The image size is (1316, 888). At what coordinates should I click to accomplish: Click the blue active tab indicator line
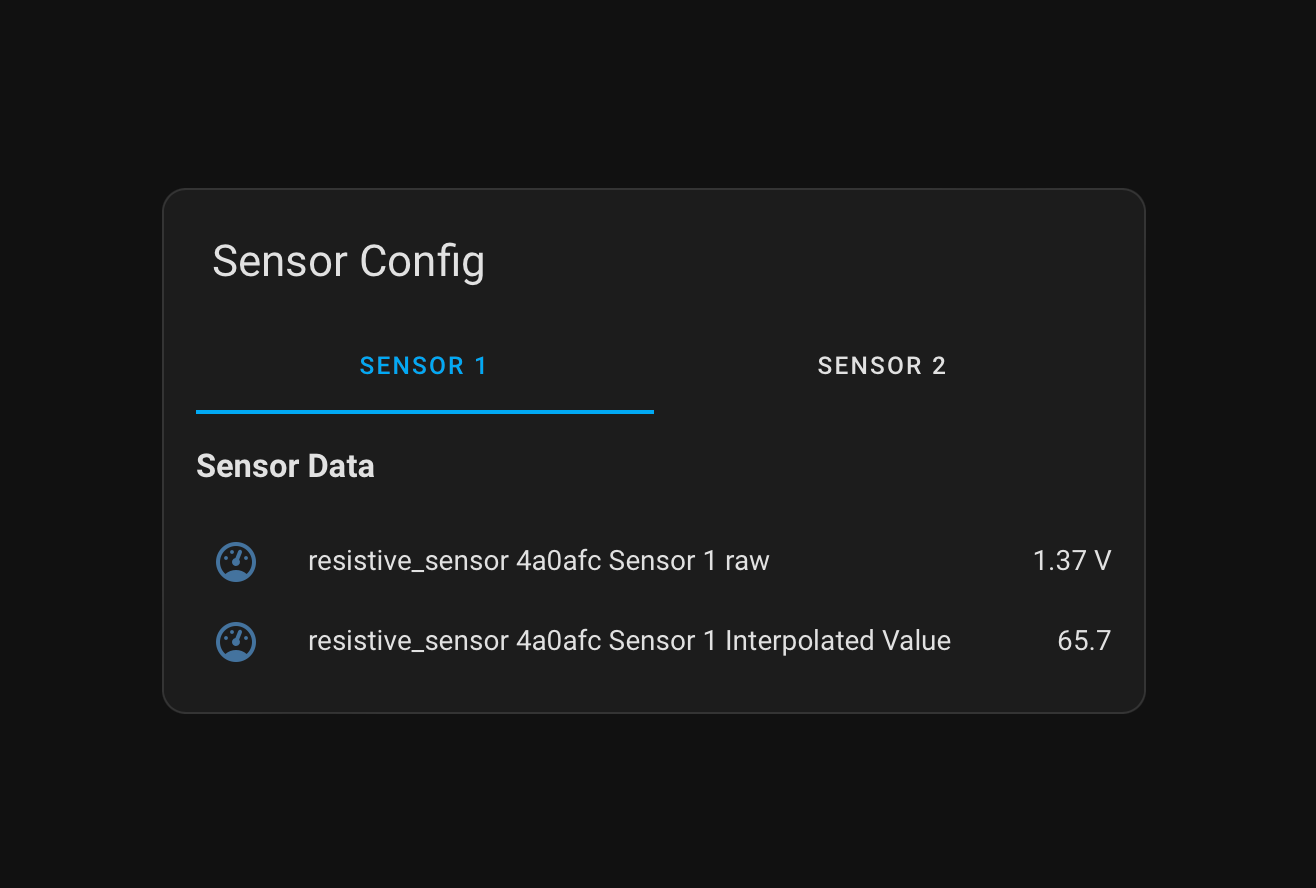point(424,411)
